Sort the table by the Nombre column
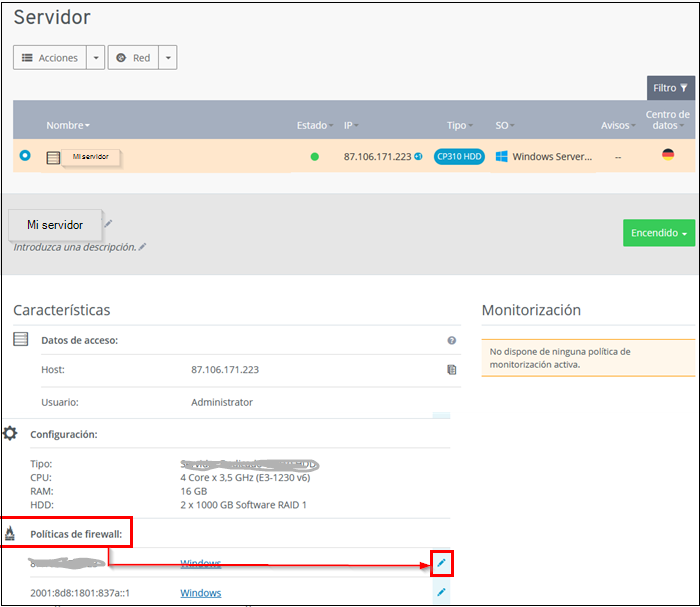Screen dimensions: 700x607 click(67, 126)
